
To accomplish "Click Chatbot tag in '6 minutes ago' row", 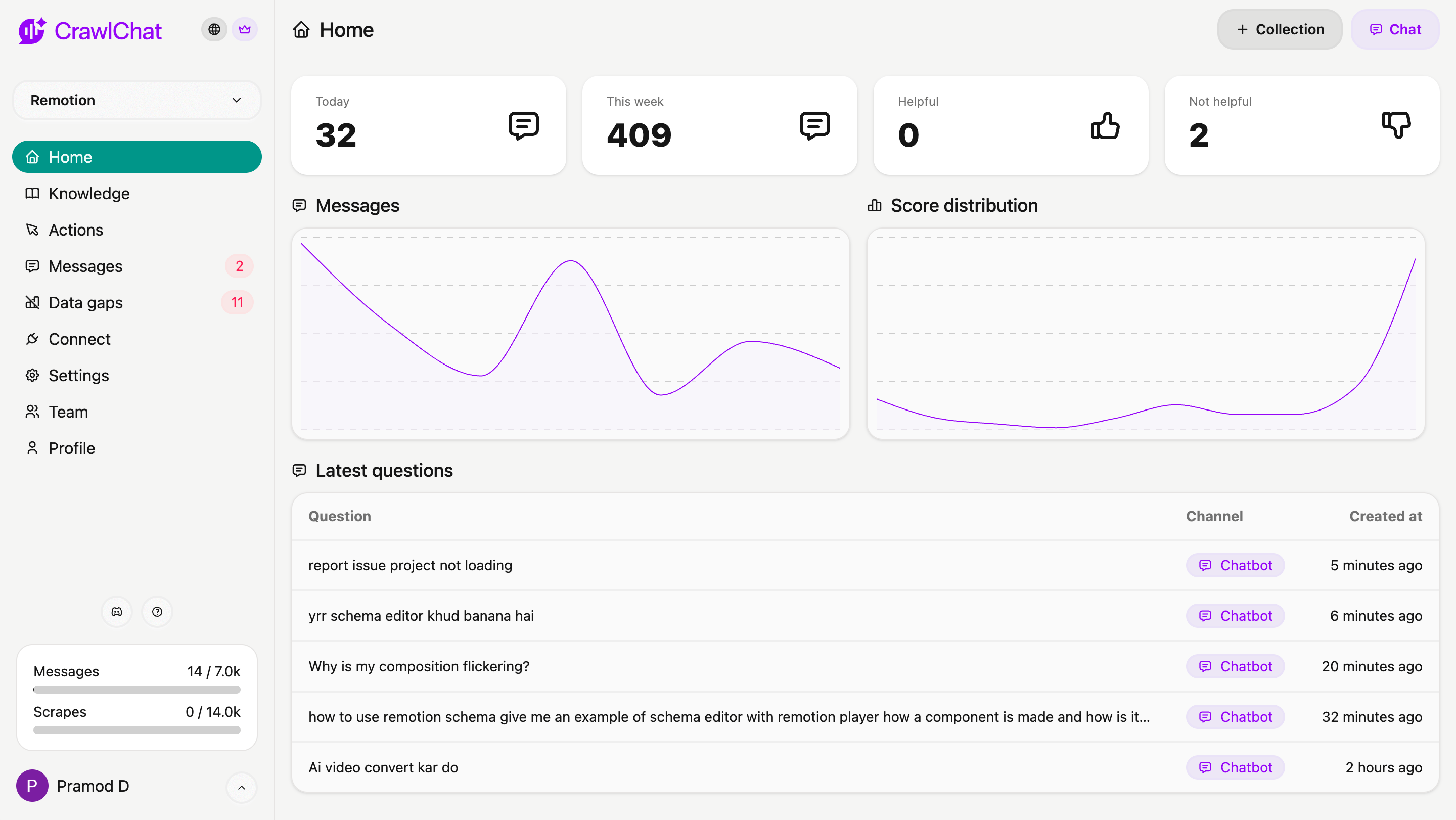I will coord(1235,615).
